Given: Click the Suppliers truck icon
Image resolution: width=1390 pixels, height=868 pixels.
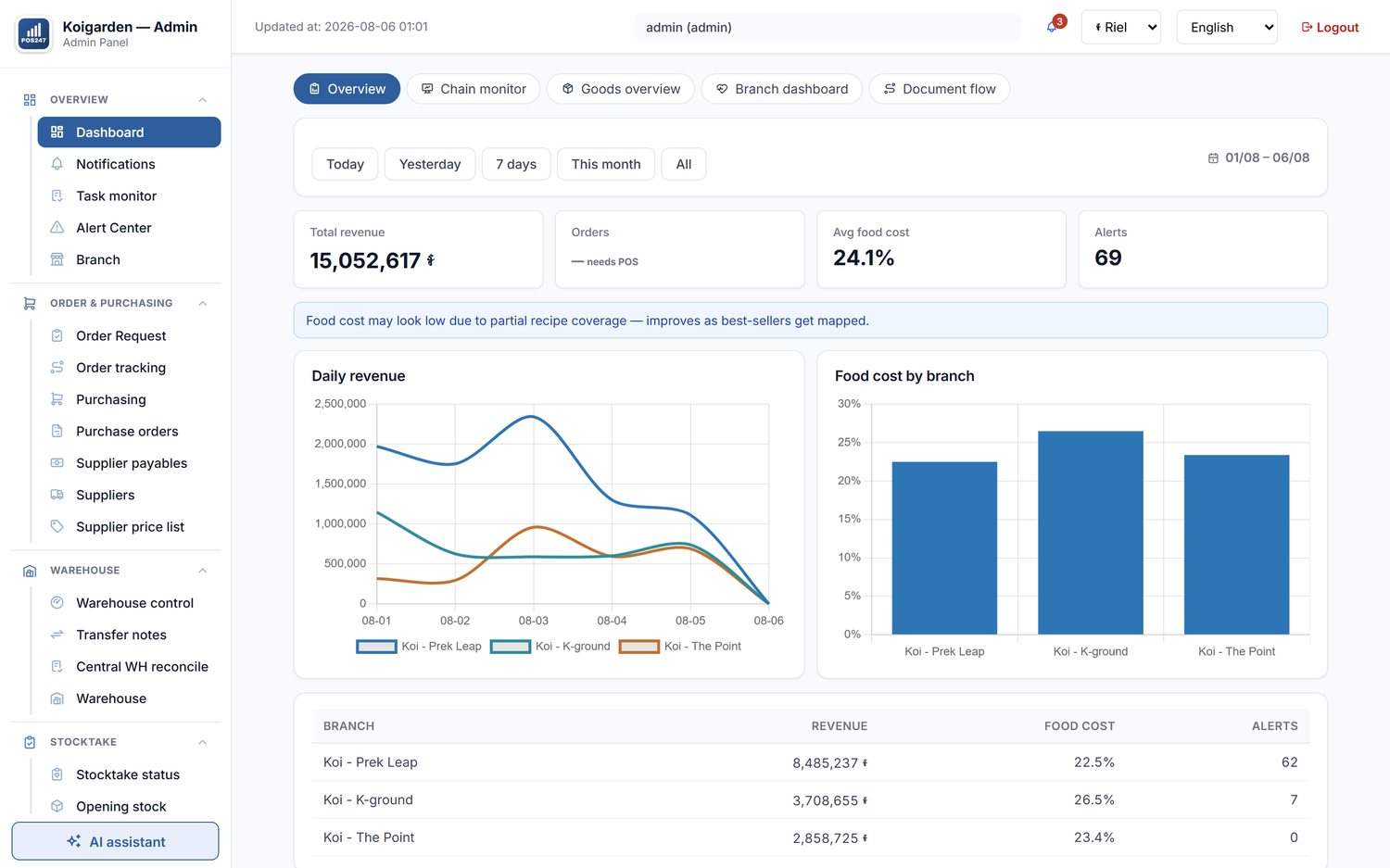Looking at the screenshot, I should click(57, 495).
